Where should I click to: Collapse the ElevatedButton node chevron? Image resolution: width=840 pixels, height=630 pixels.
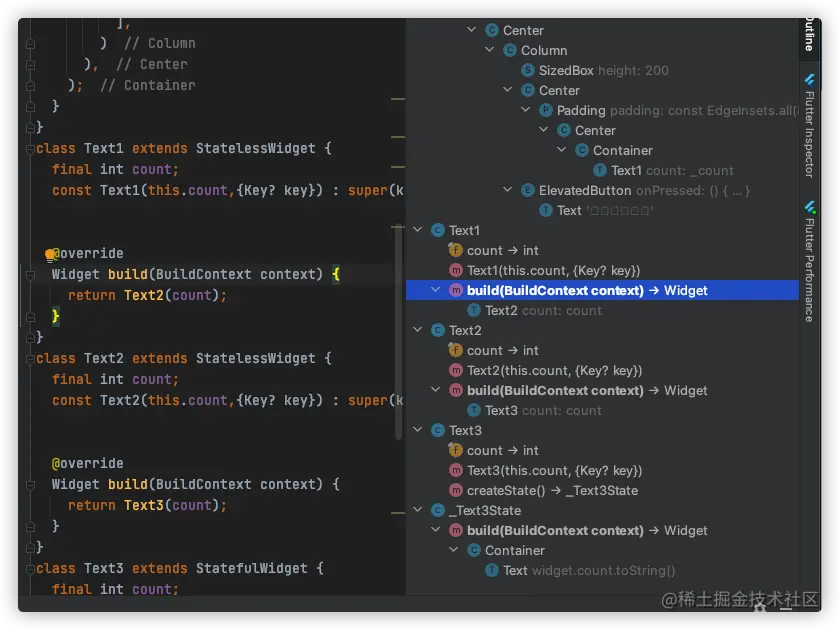click(507, 190)
